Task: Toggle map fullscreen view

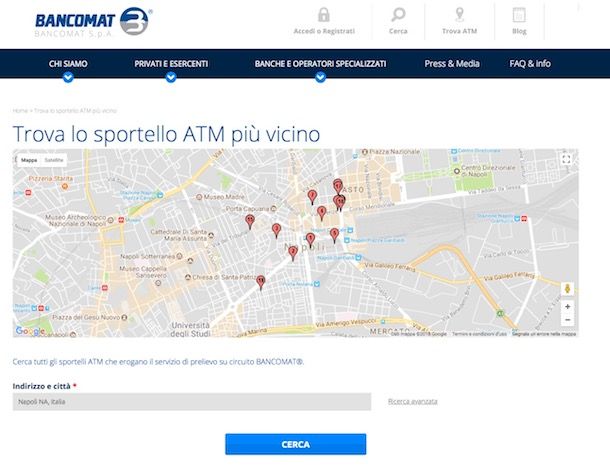Action: tap(566, 159)
